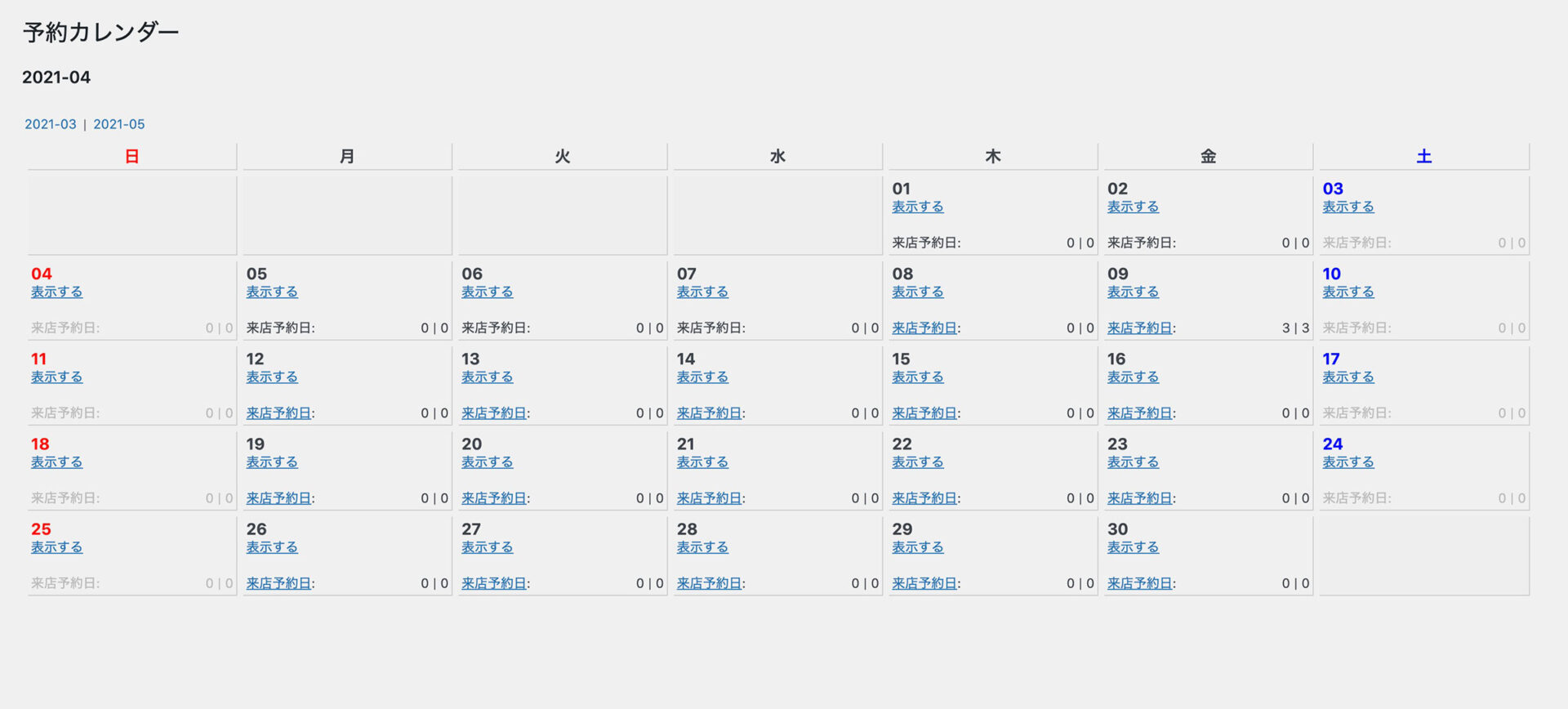The height and width of the screenshot is (709, 1568).
Task: Click 表示する under Sunday 04
Action: 56,292
